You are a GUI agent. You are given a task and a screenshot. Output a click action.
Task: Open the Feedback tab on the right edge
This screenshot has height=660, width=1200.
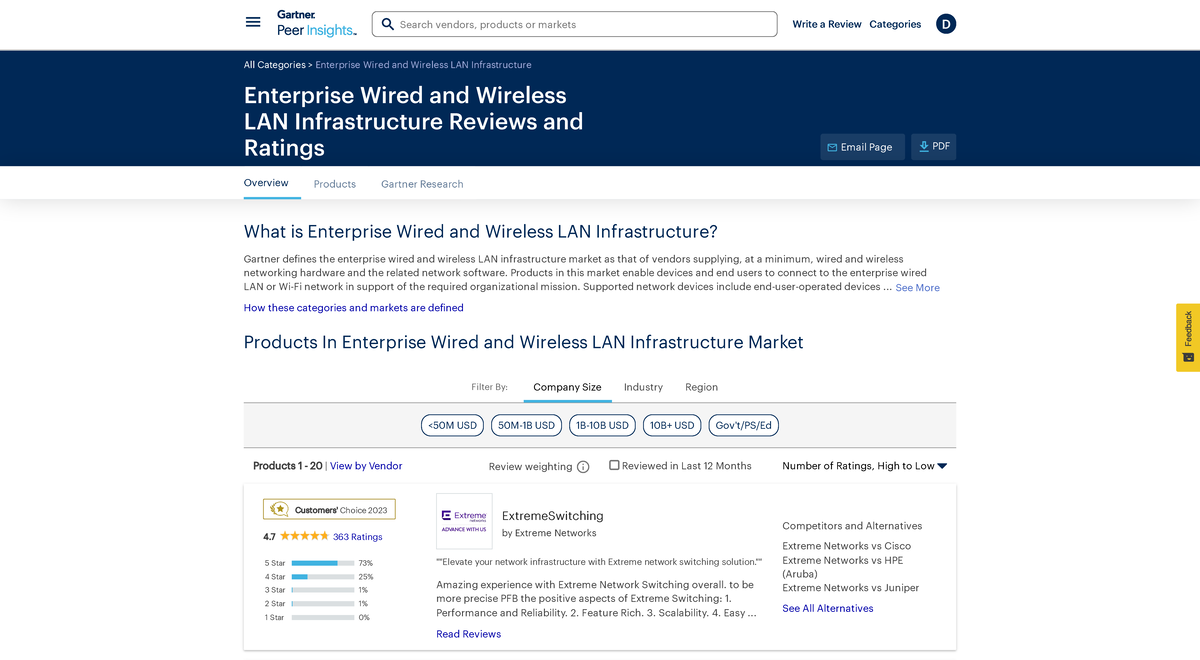pos(1188,337)
